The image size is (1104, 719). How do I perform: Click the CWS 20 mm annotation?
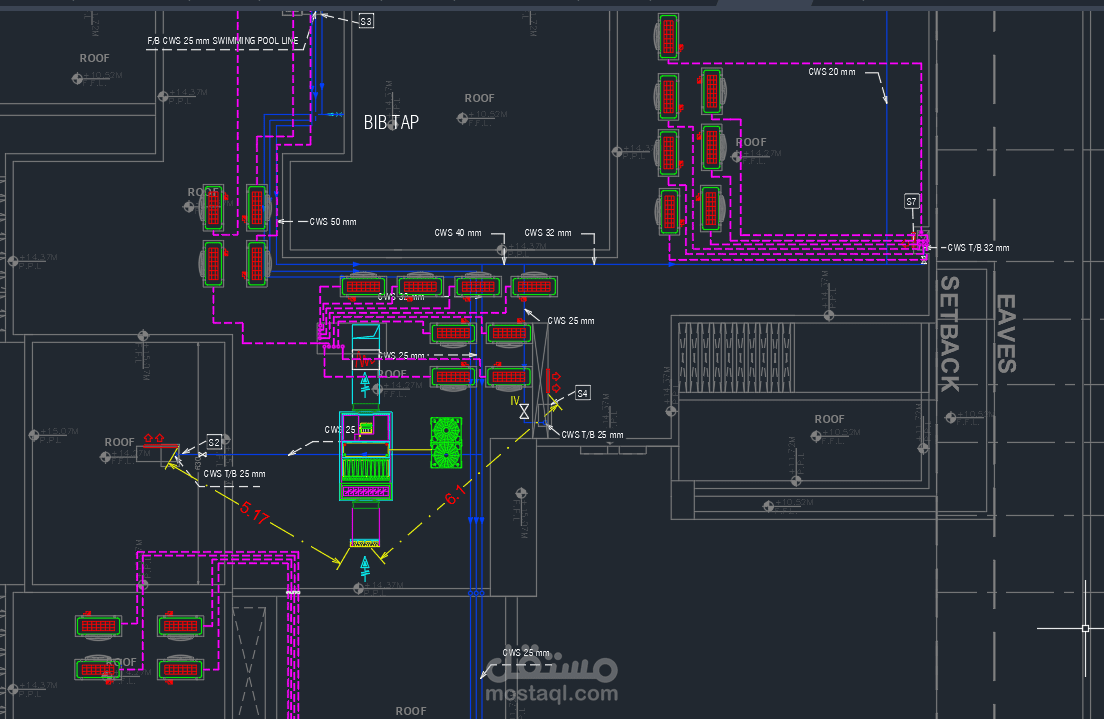(832, 72)
